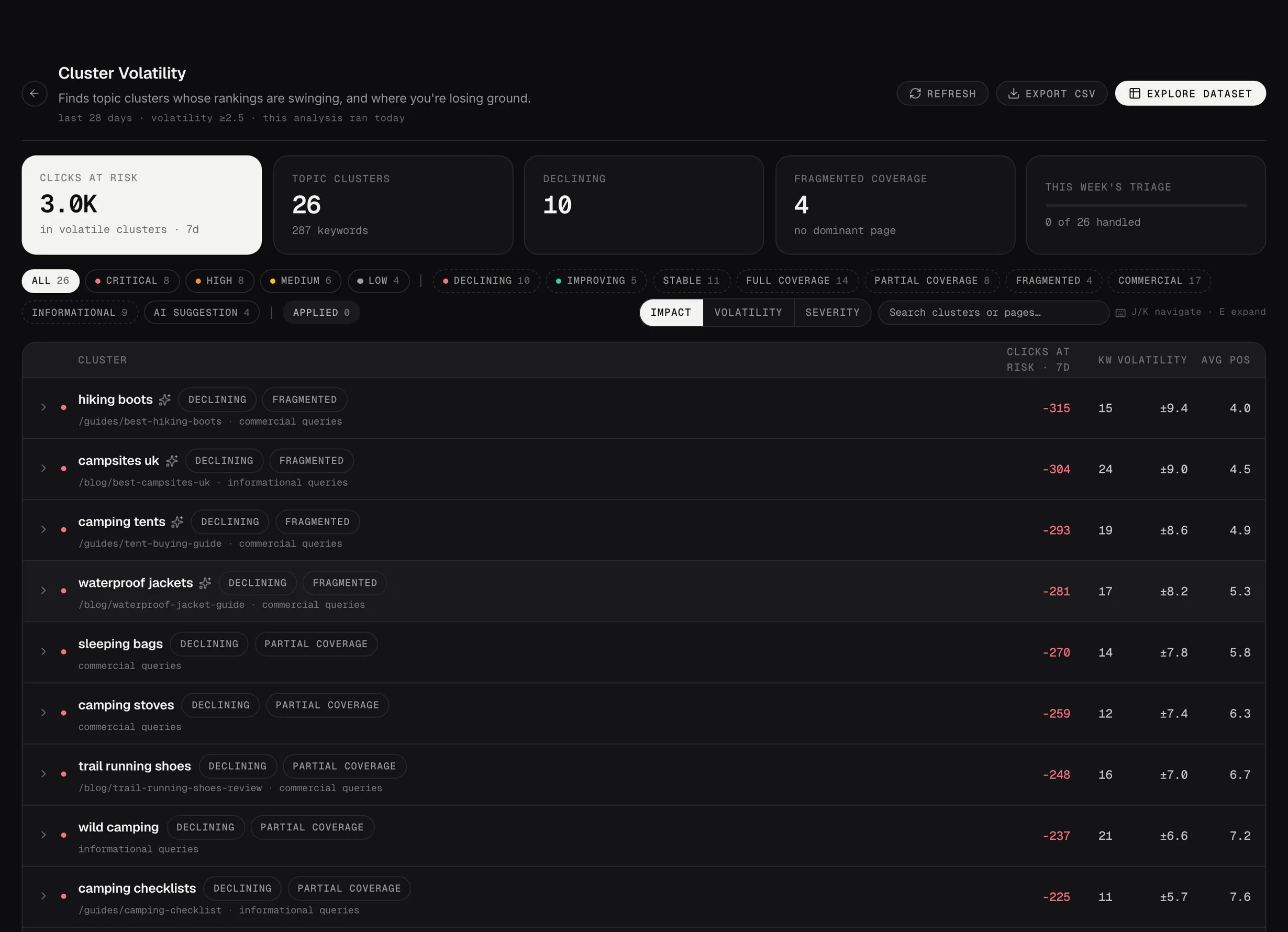Sort by Impact

(671, 313)
